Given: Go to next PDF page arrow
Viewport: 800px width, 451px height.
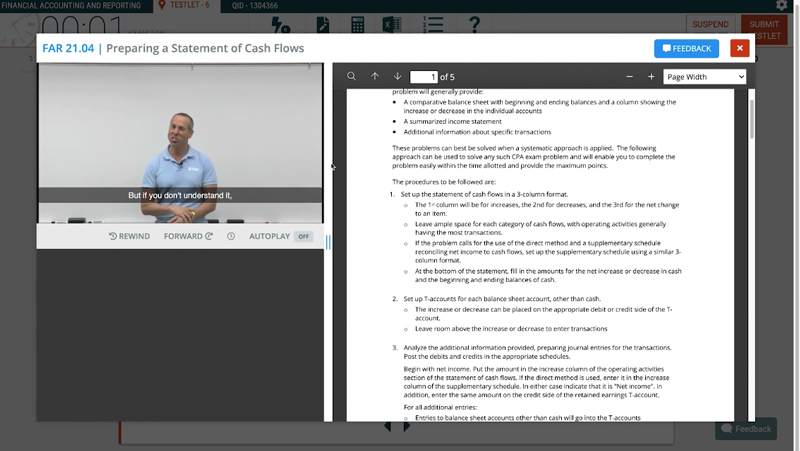Looking at the screenshot, I should (397, 77).
